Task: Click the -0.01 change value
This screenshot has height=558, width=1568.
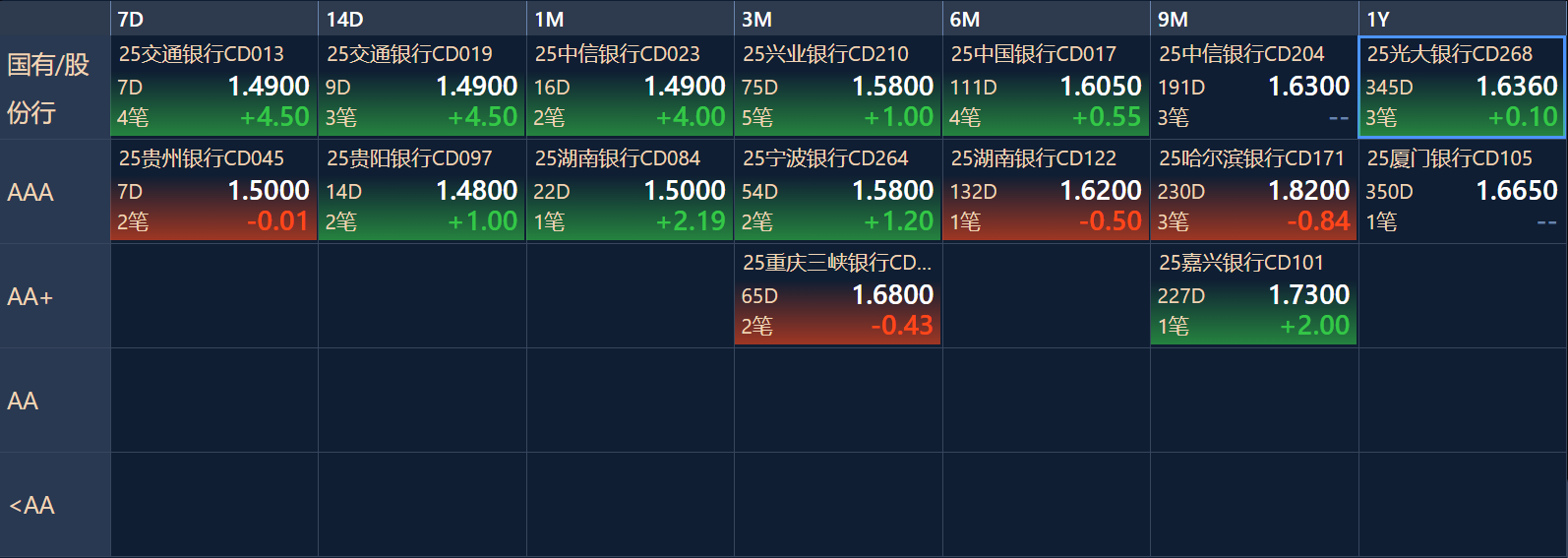Action: point(278,221)
